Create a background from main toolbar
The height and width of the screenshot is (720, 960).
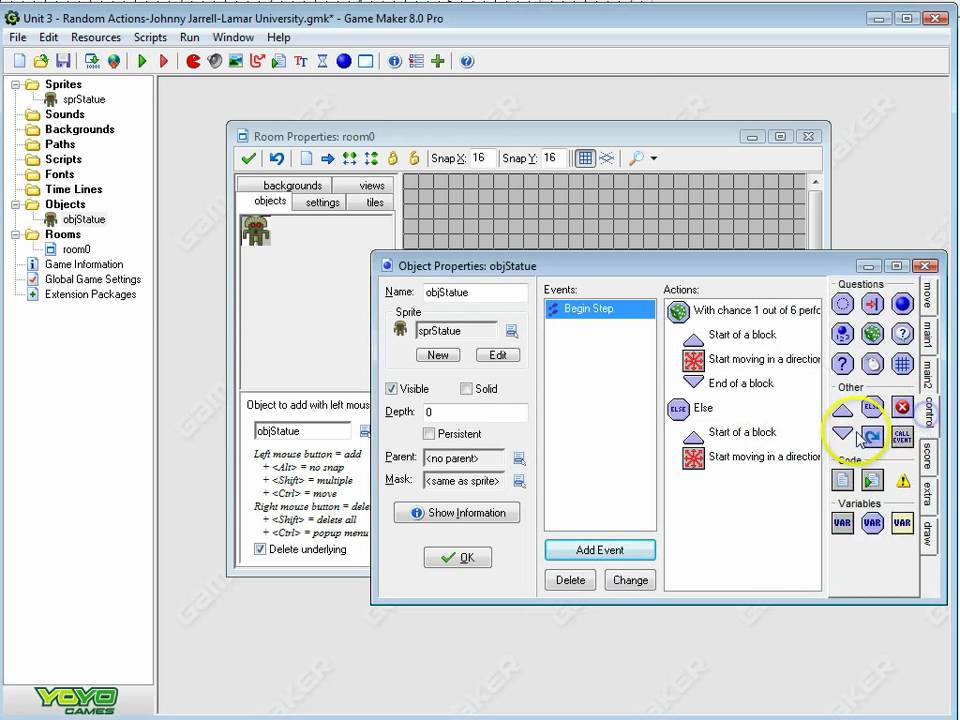coord(236,61)
